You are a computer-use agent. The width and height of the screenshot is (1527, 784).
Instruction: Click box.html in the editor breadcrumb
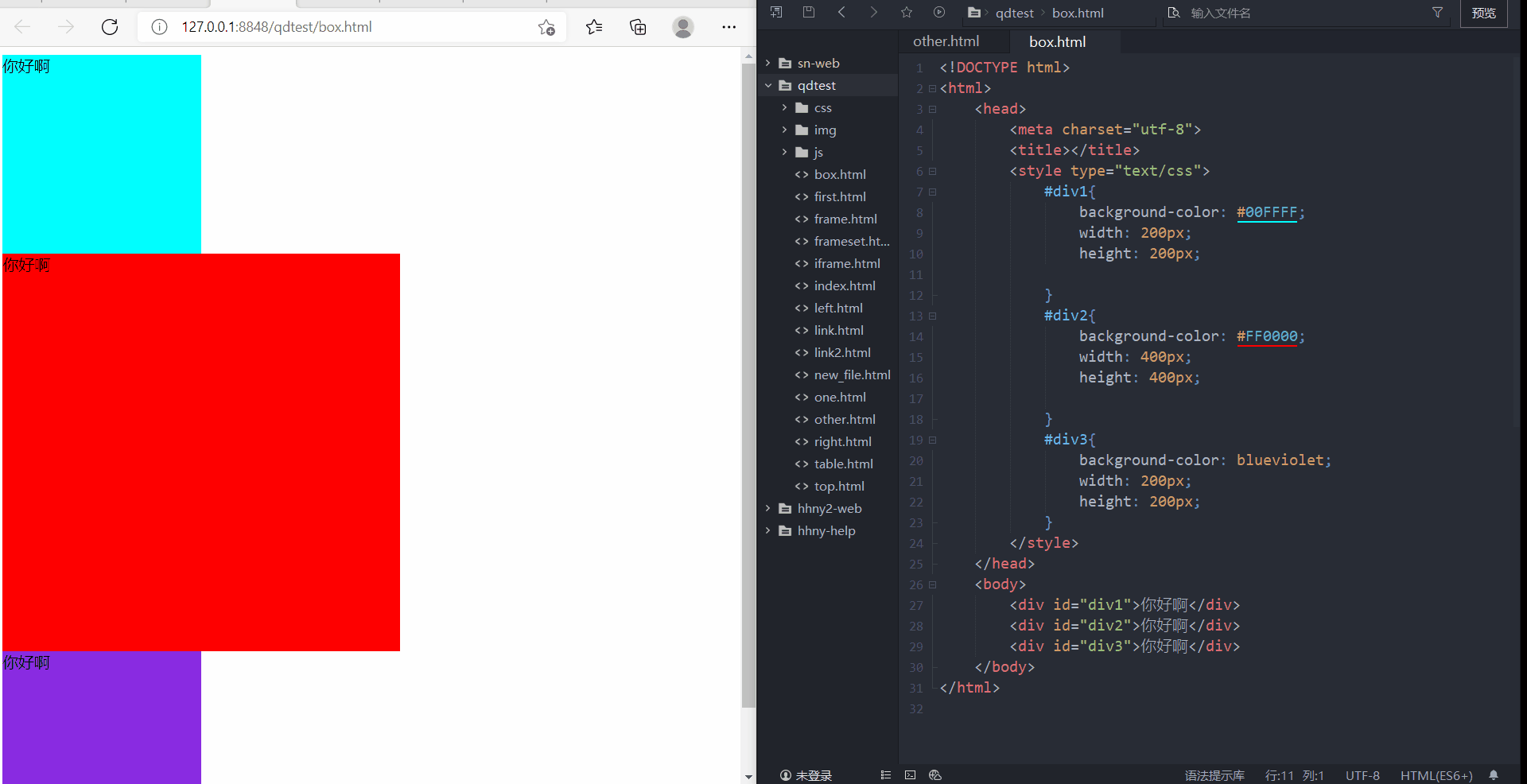1078,13
